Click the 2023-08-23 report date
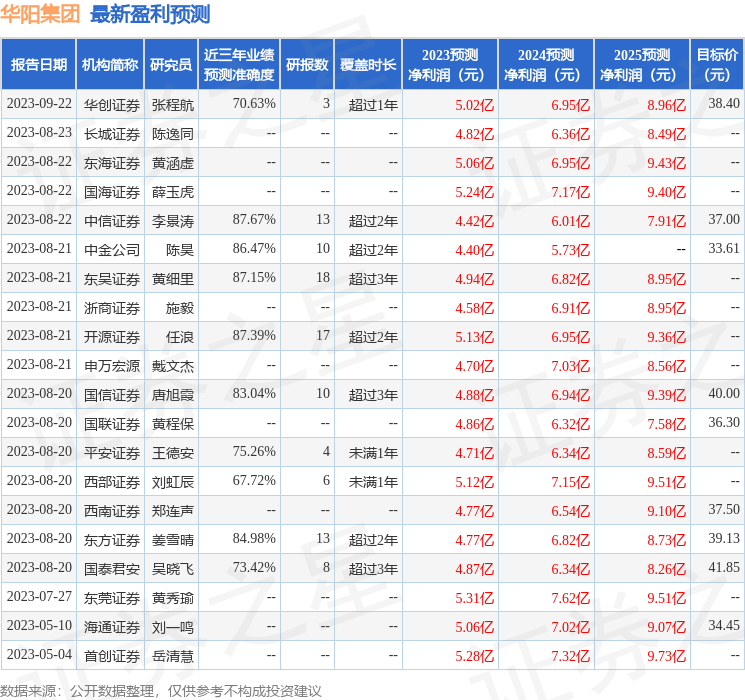 [39, 132]
